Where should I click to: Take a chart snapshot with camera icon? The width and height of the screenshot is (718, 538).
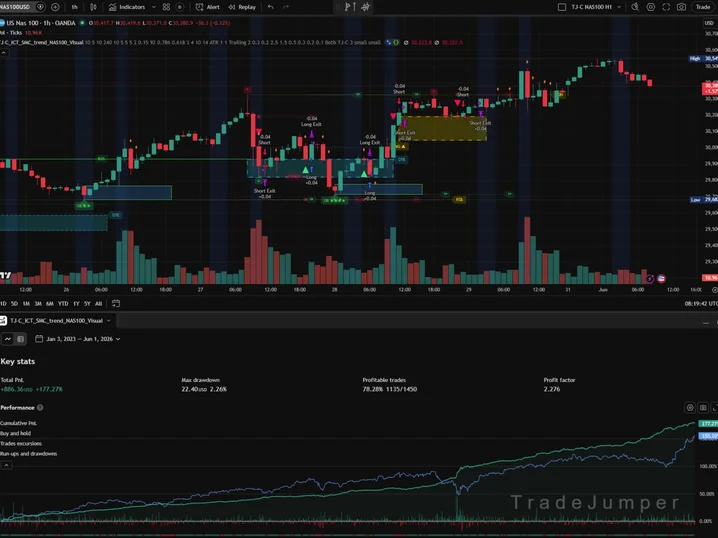pyautogui.click(x=681, y=7)
